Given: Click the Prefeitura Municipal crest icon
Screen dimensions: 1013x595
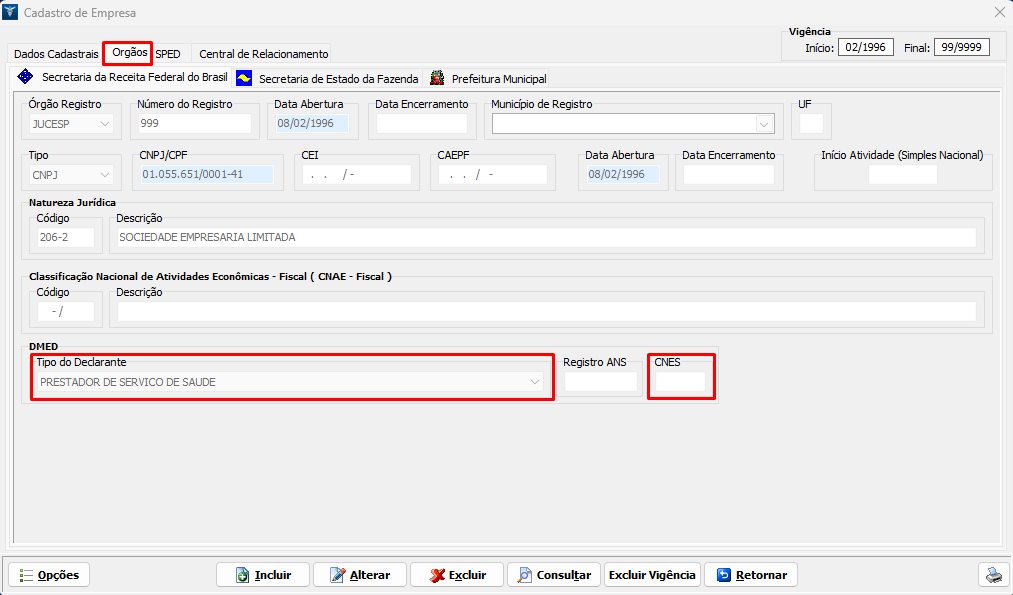Looking at the screenshot, I should coord(437,78).
